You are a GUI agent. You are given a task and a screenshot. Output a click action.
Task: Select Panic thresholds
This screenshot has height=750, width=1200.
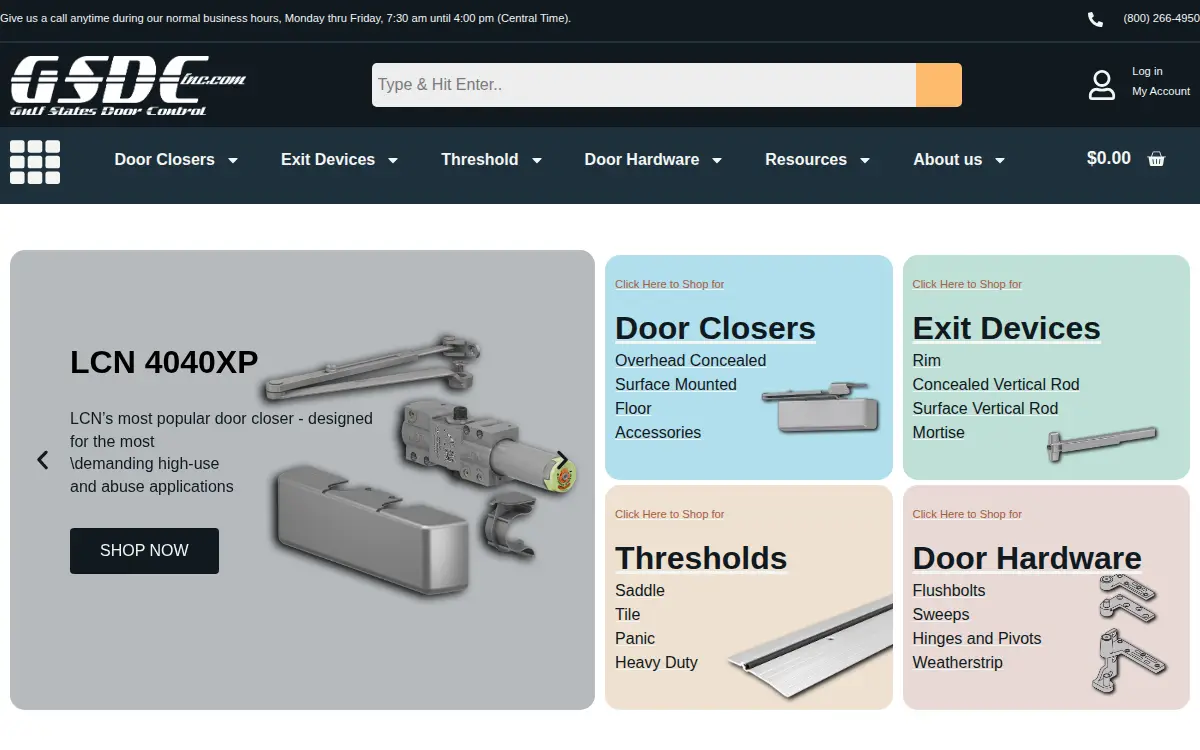635,638
